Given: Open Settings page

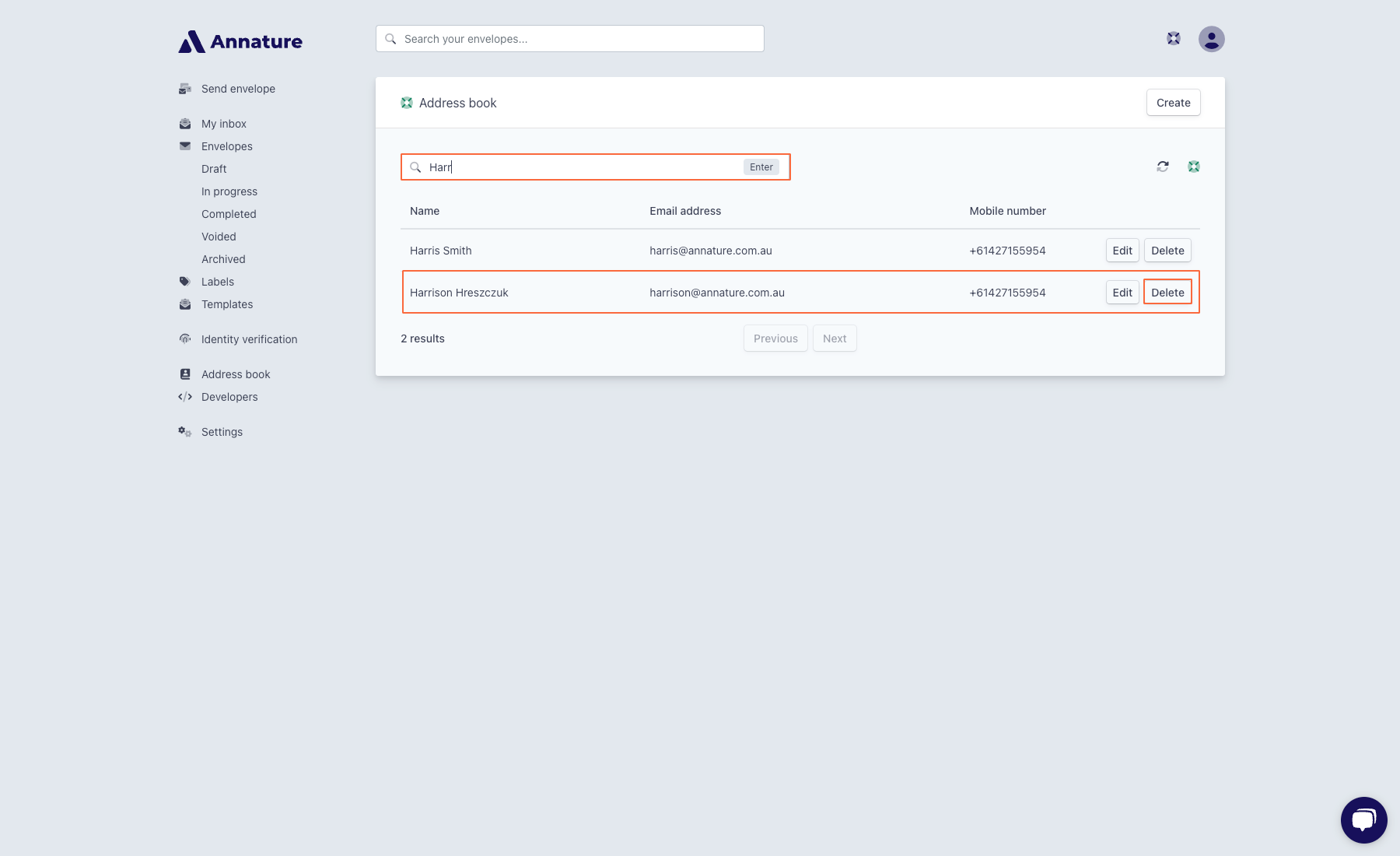Looking at the screenshot, I should [x=222, y=432].
